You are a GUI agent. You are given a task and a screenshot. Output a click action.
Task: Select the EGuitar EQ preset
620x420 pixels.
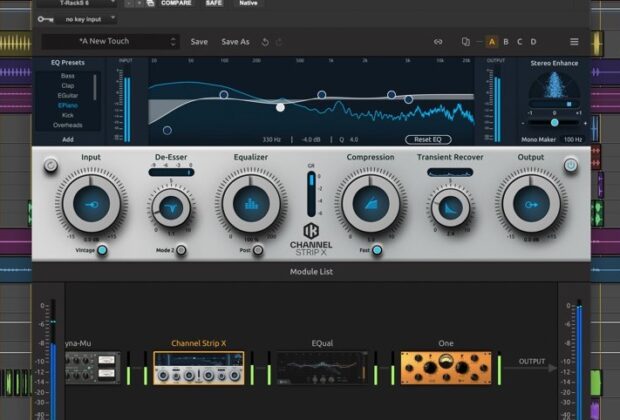coord(68,95)
